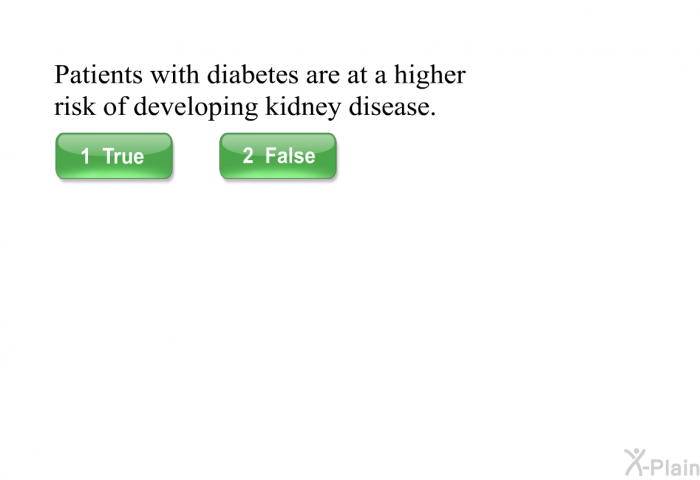Click the green False button
The width and height of the screenshot is (700, 480).
pyautogui.click(x=278, y=156)
